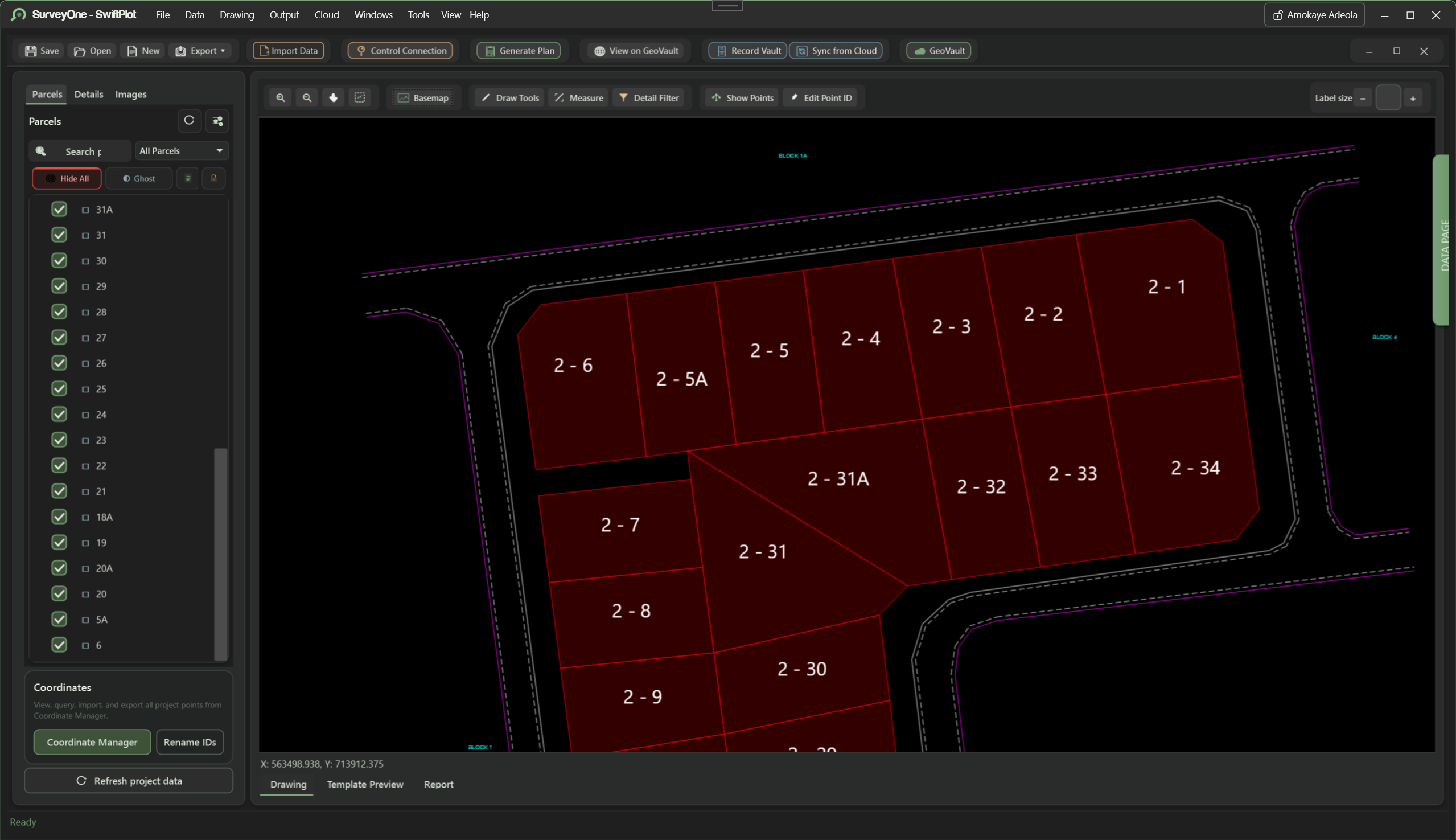Open the Tools menu

click(x=418, y=15)
